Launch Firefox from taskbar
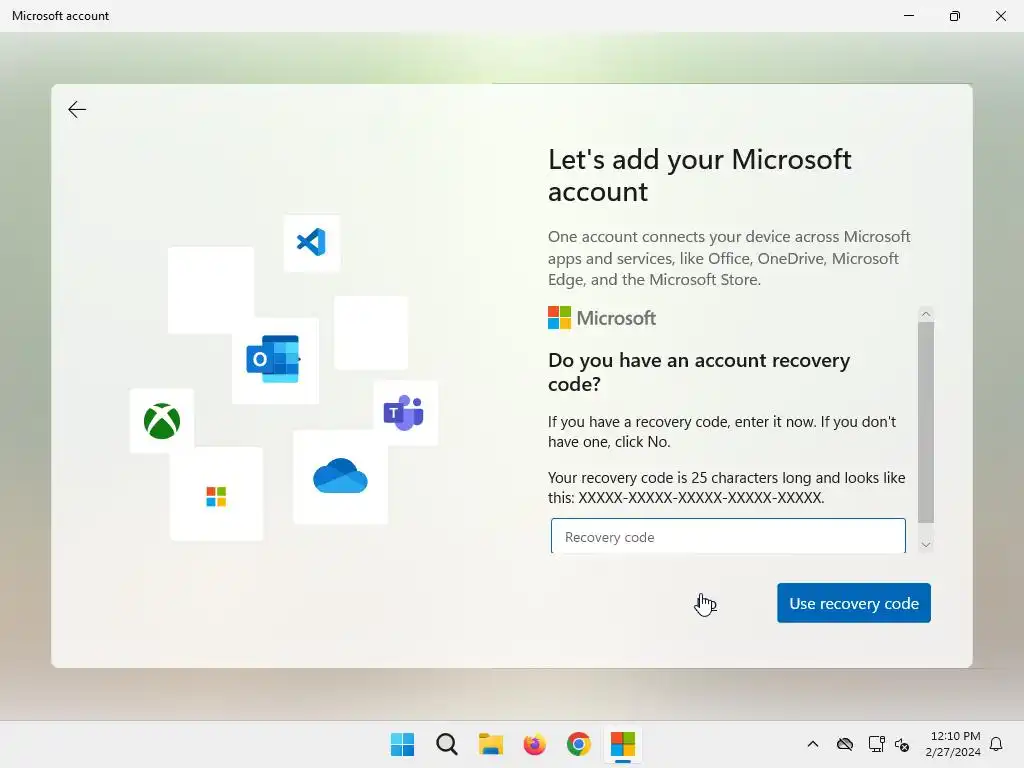1024x768 pixels. 535,744
